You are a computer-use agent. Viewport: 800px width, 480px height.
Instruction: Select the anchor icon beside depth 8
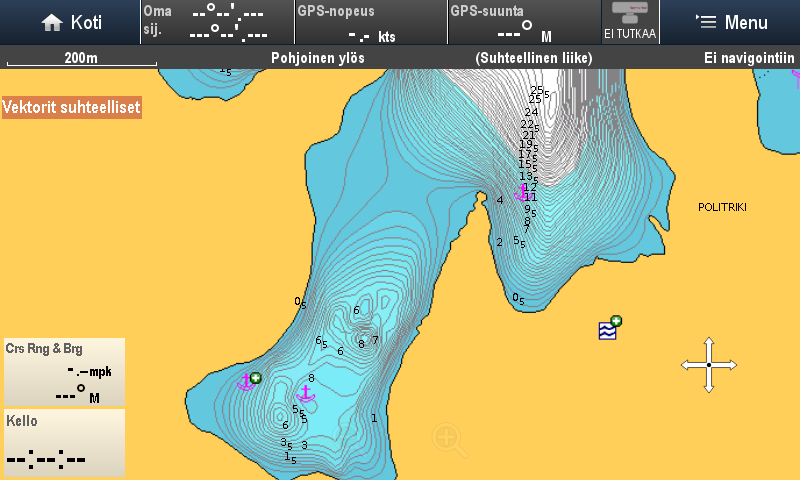306,393
